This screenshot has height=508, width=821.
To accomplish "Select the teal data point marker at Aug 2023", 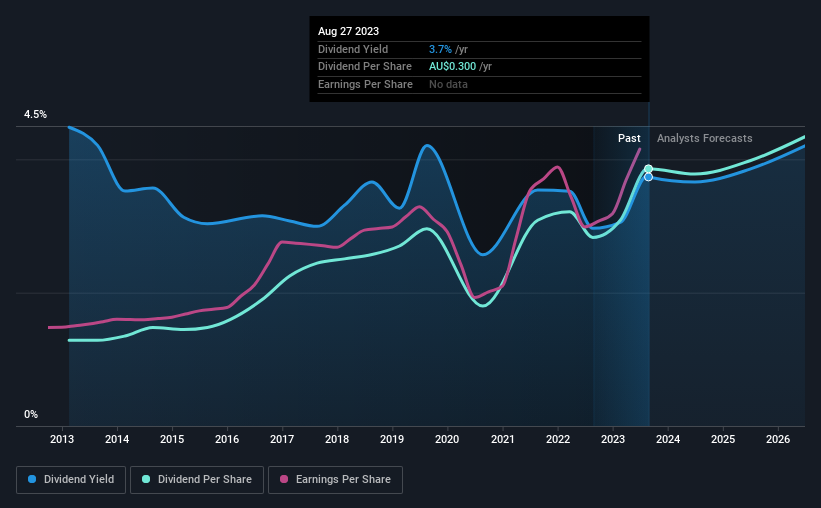I will click(x=648, y=169).
